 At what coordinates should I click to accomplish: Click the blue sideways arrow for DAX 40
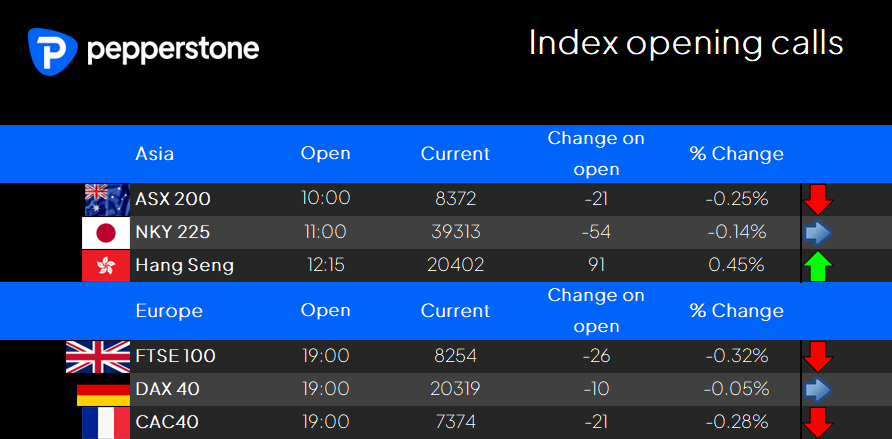818,390
